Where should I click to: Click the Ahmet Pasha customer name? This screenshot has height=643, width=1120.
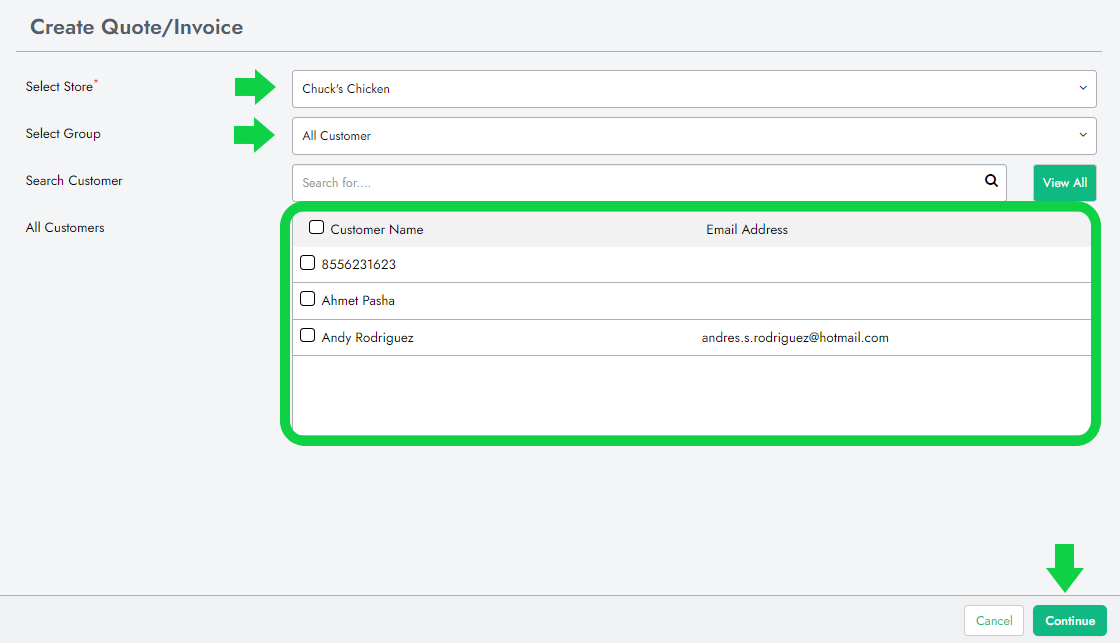tap(358, 300)
